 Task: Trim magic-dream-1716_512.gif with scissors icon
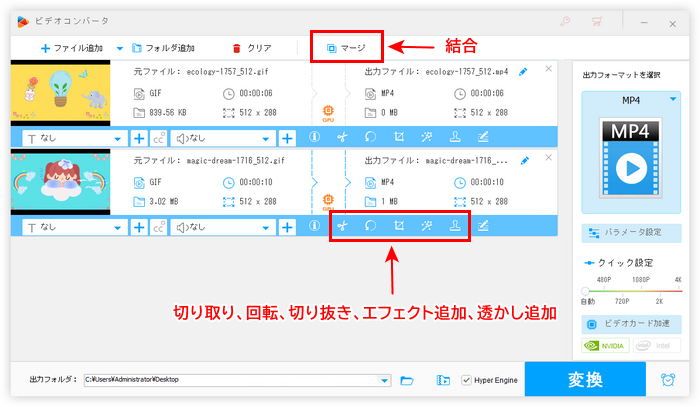[342, 226]
